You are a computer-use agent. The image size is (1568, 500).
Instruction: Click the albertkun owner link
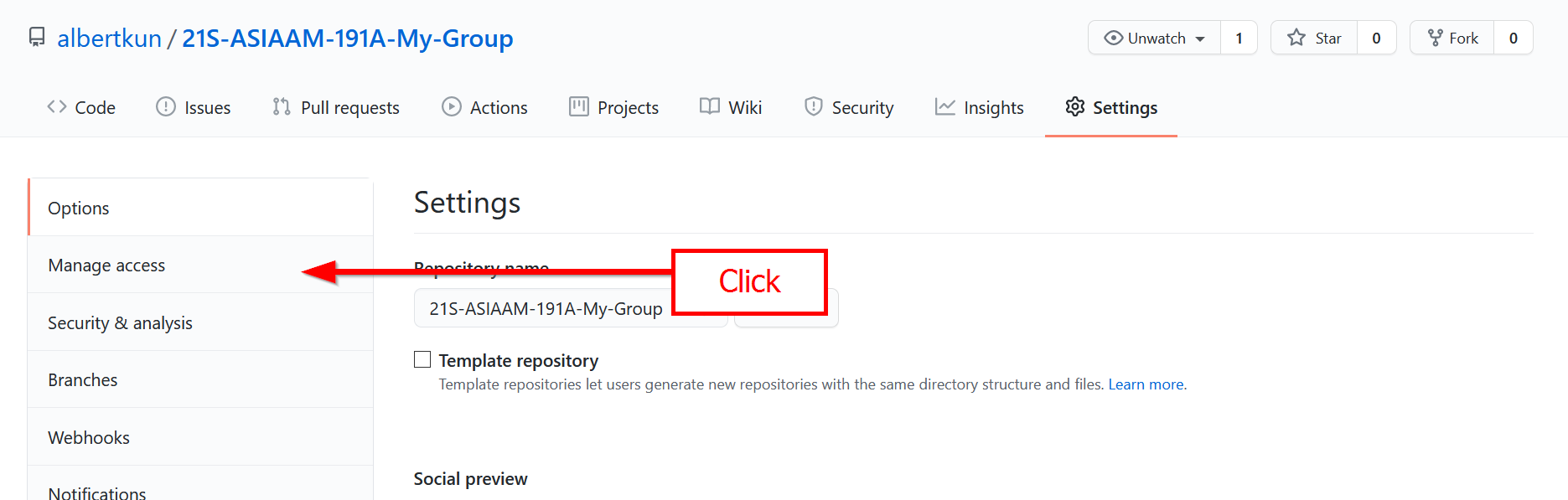click(x=109, y=39)
